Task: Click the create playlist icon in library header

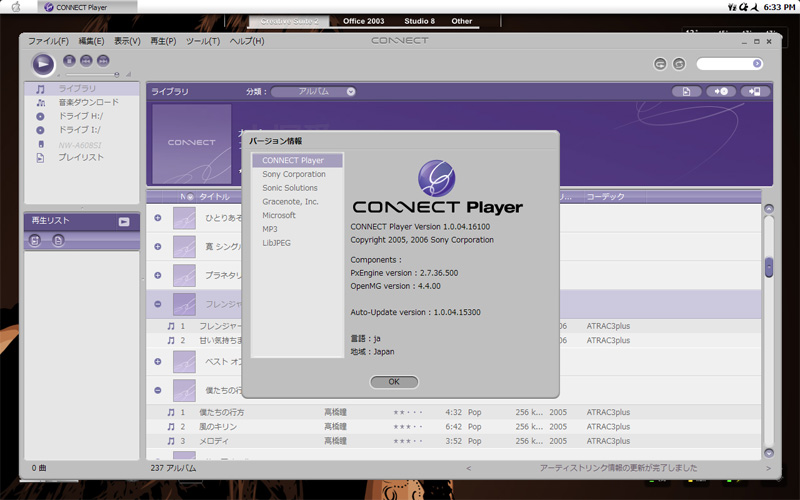Action: coord(686,92)
